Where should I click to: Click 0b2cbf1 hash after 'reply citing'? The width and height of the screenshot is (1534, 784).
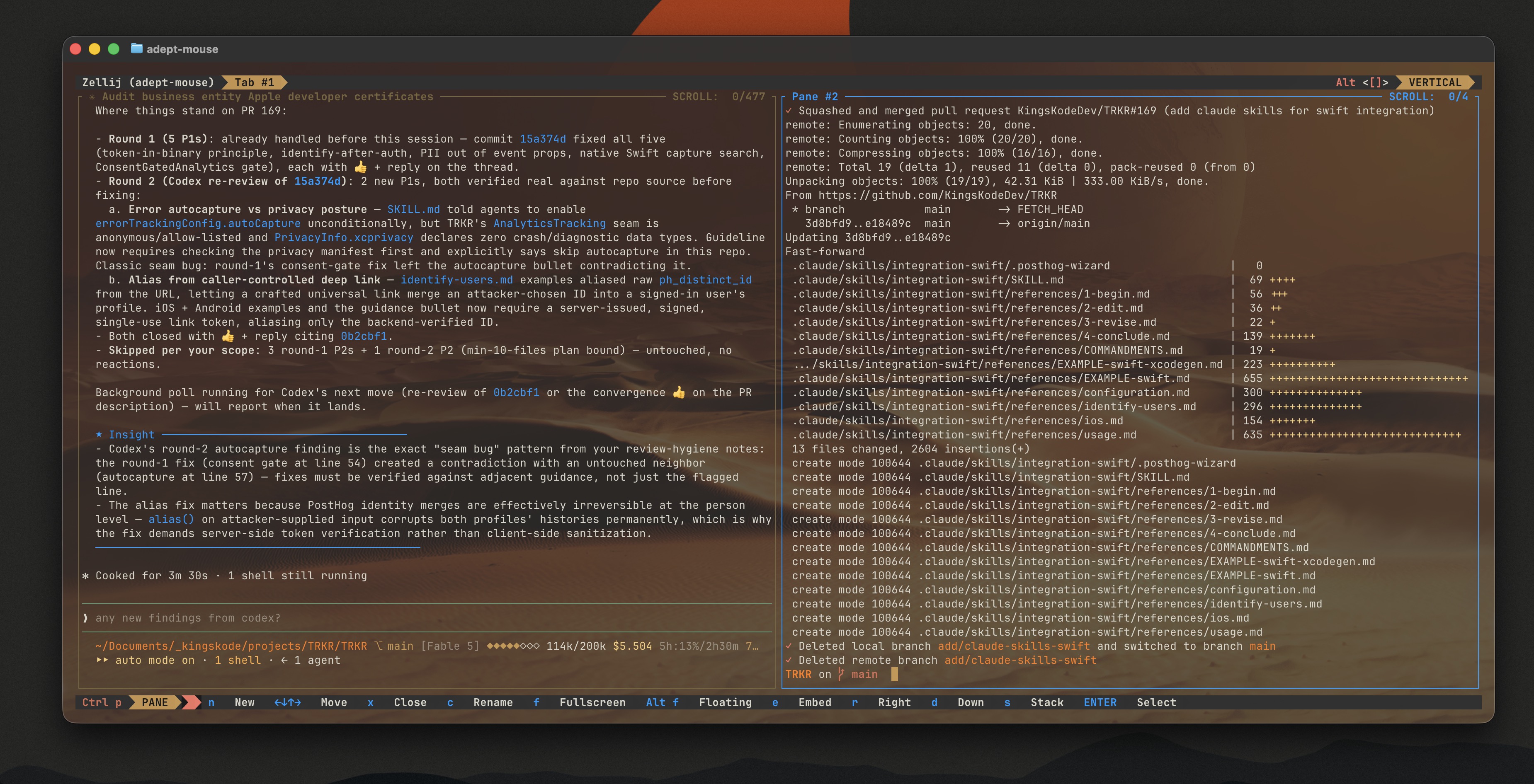point(363,336)
